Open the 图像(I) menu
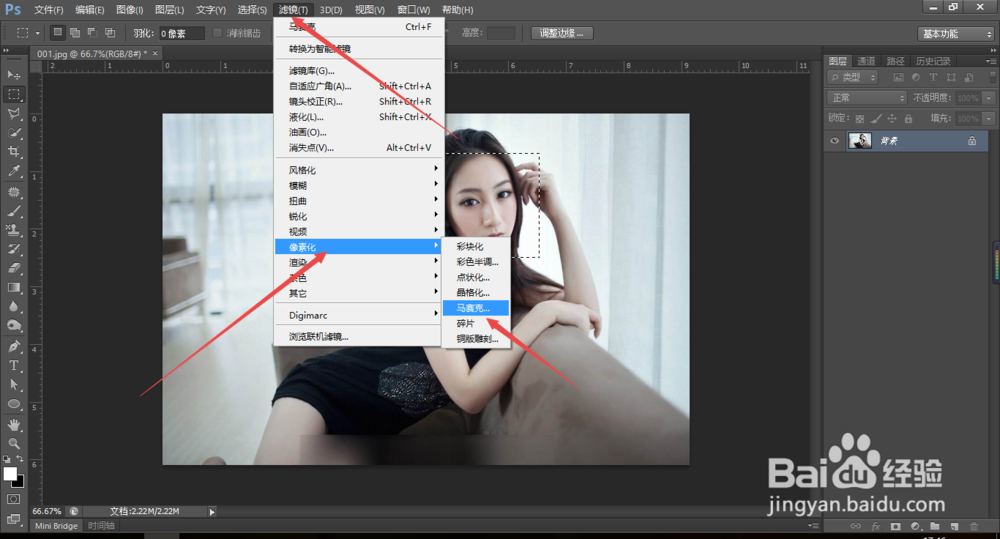The image size is (1000, 539). point(129,10)
